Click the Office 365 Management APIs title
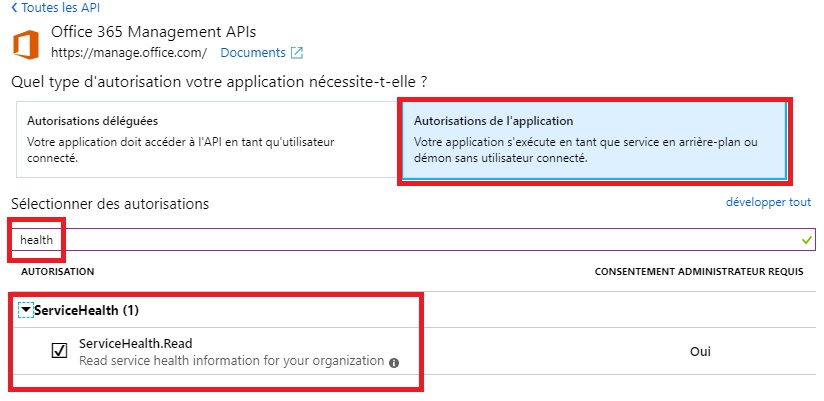The height and width of the screenshot is (401, 824). click(x=153, y=32)
